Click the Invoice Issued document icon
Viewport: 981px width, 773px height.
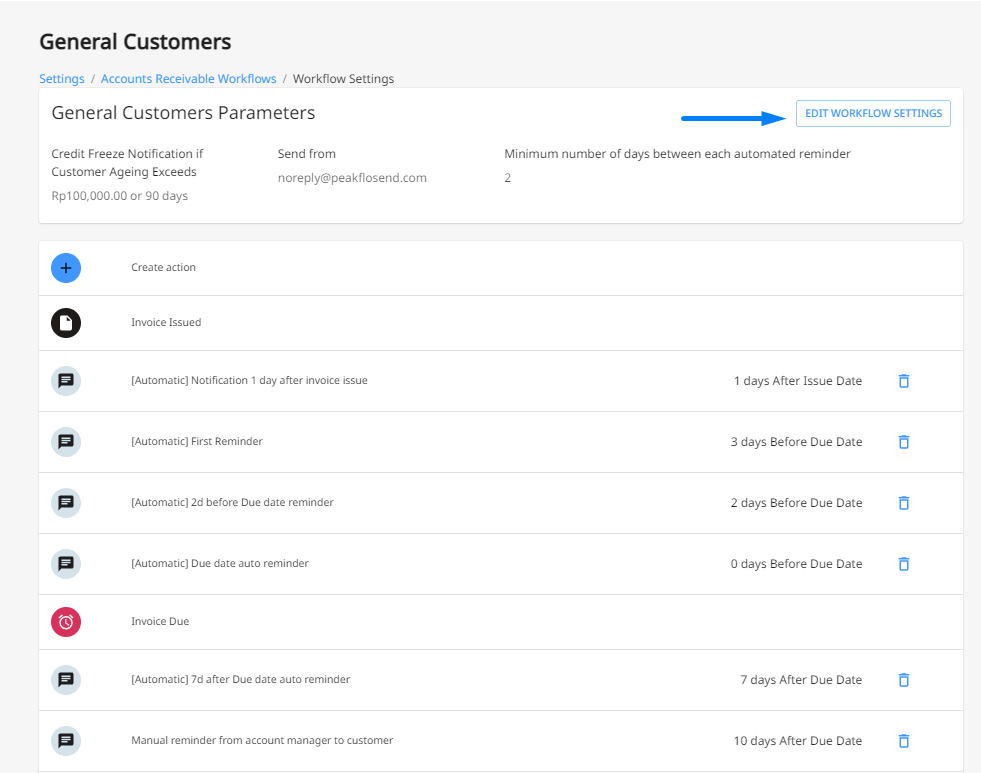[66, 323]
